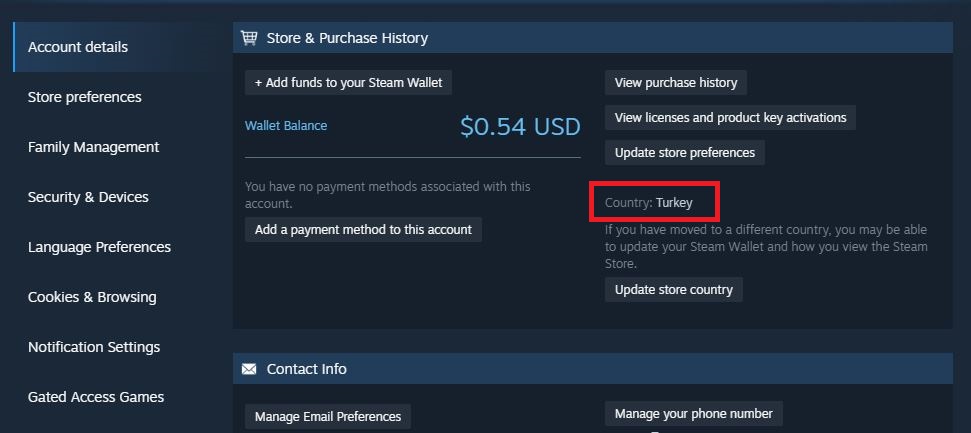971x433 pixels.
Task: Add a payment method to this account
Action: [363, 229]
